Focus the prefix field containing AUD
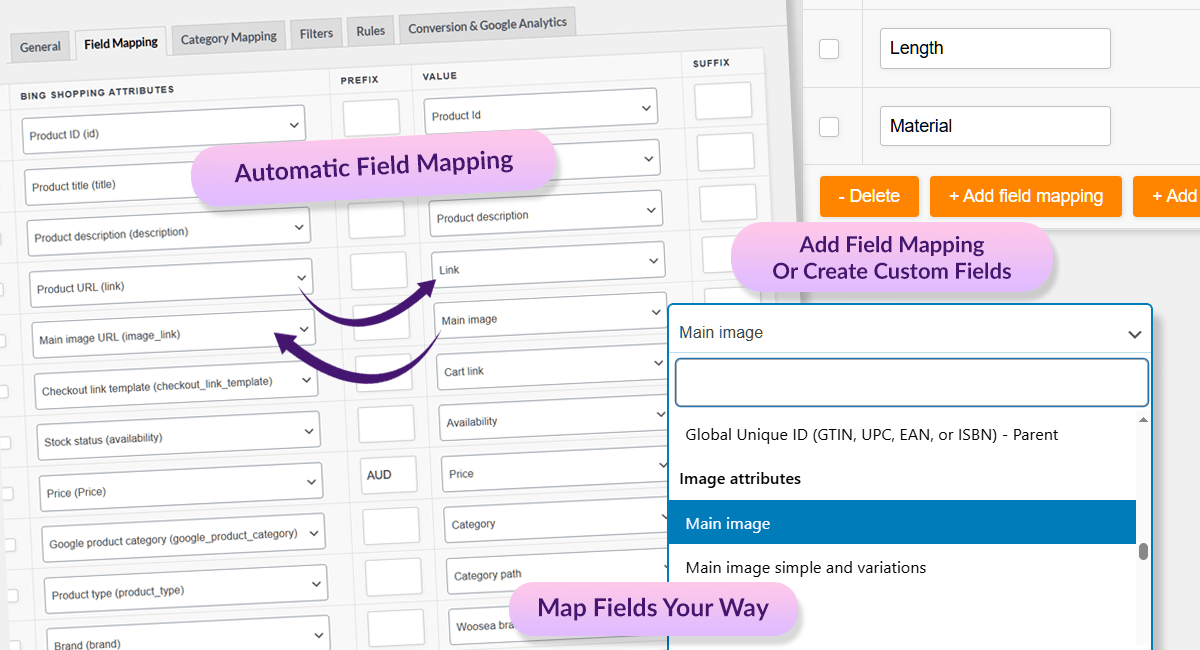The height and width of the screenshot is (650, 1200). (x=389, y=475)
